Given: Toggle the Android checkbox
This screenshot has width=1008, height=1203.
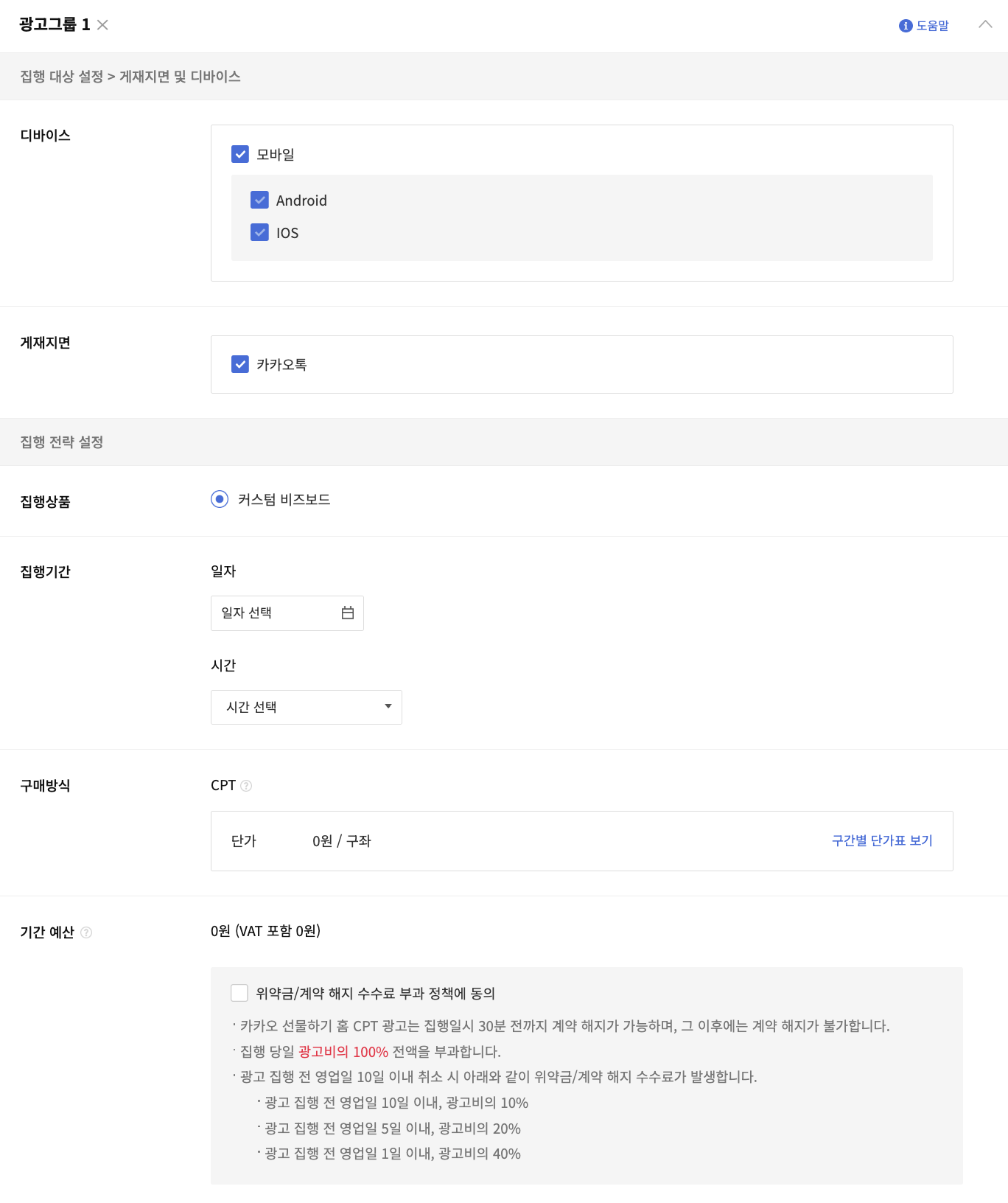Looking at the screenshot, I should [x=259, y=200].
